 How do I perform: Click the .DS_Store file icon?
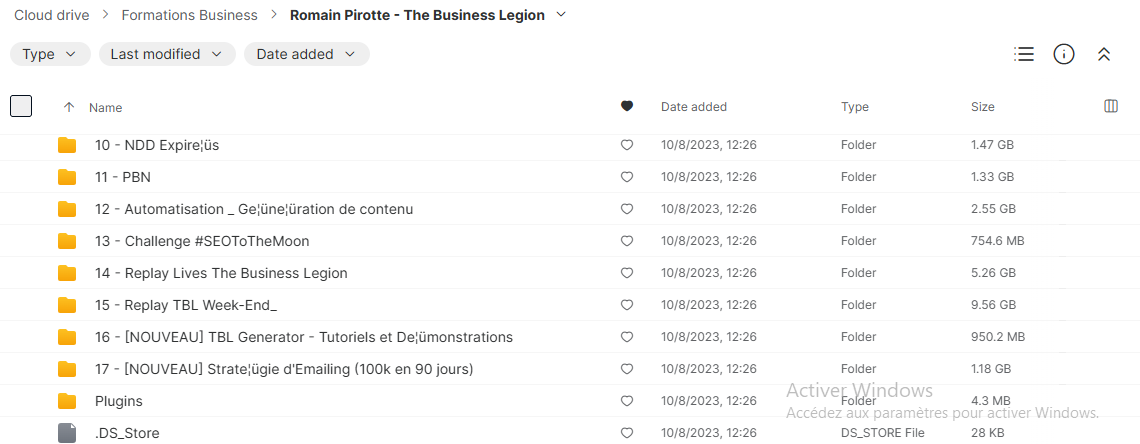click(67, 433)
